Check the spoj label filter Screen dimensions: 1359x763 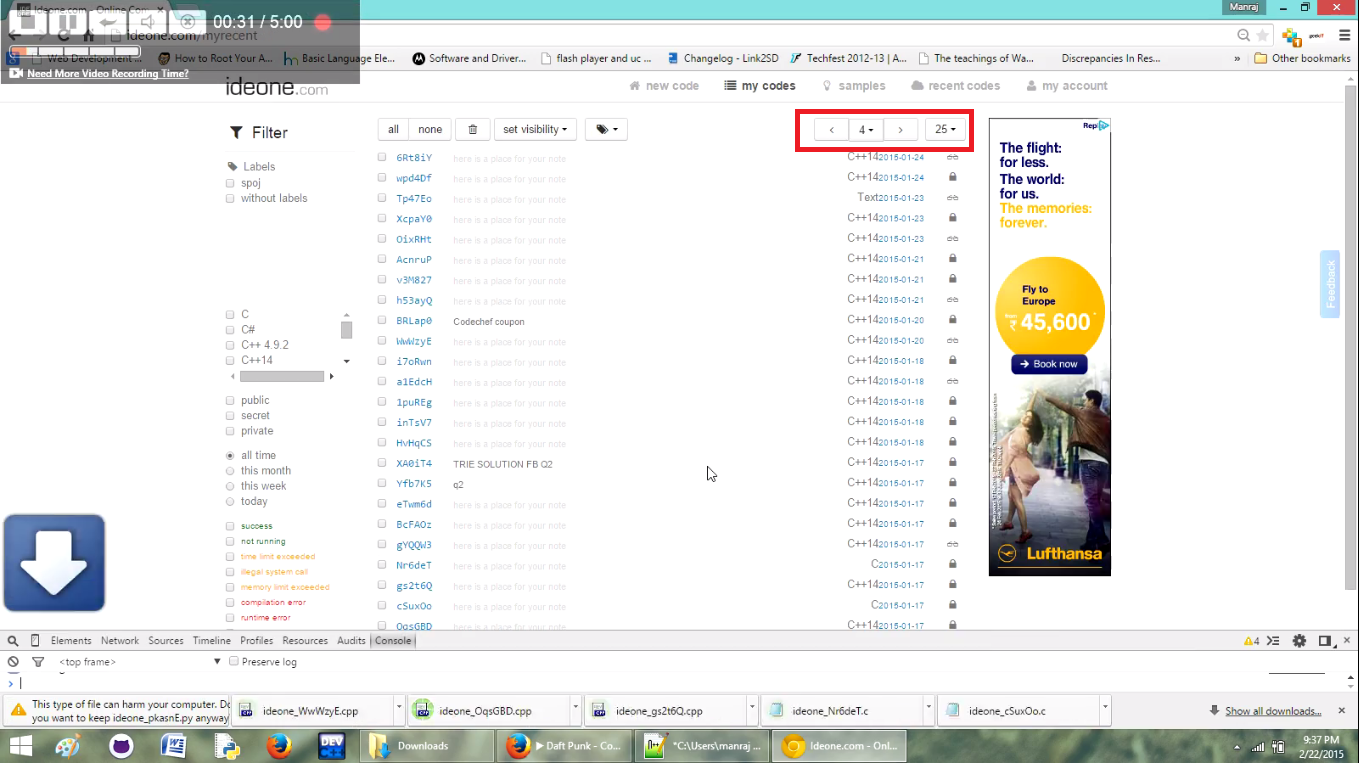tap(230, 183)
